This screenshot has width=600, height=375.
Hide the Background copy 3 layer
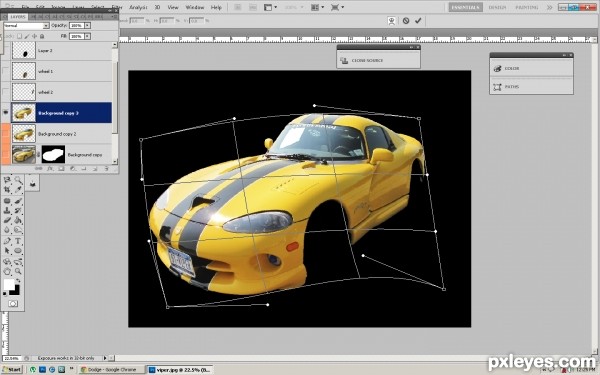pyautogui.click(x=5, y=113)
